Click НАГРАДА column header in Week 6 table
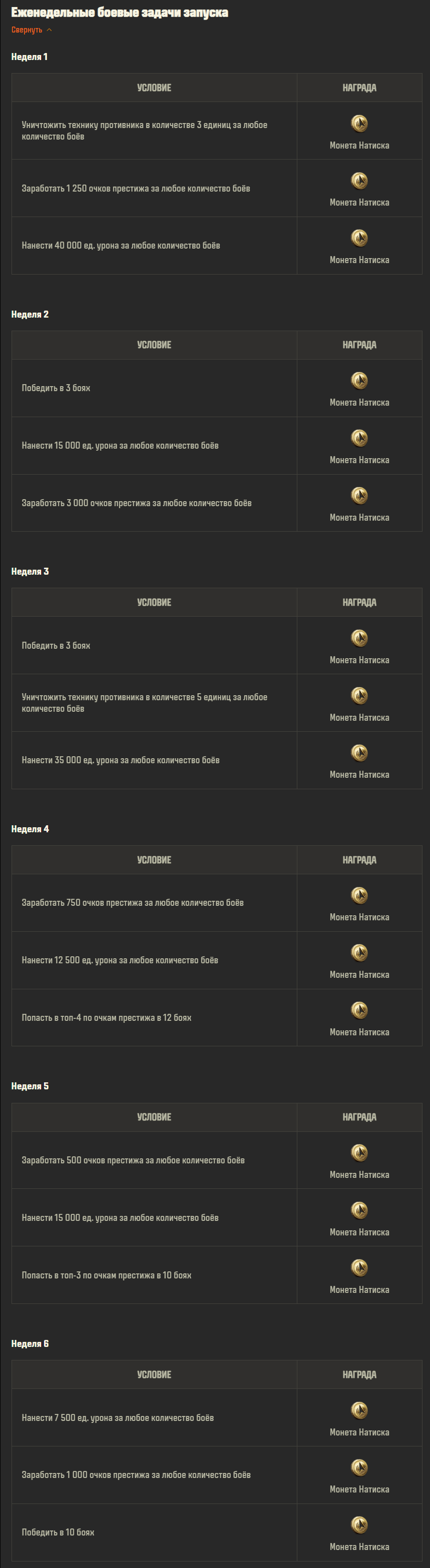 click(x=359, y=1374)
